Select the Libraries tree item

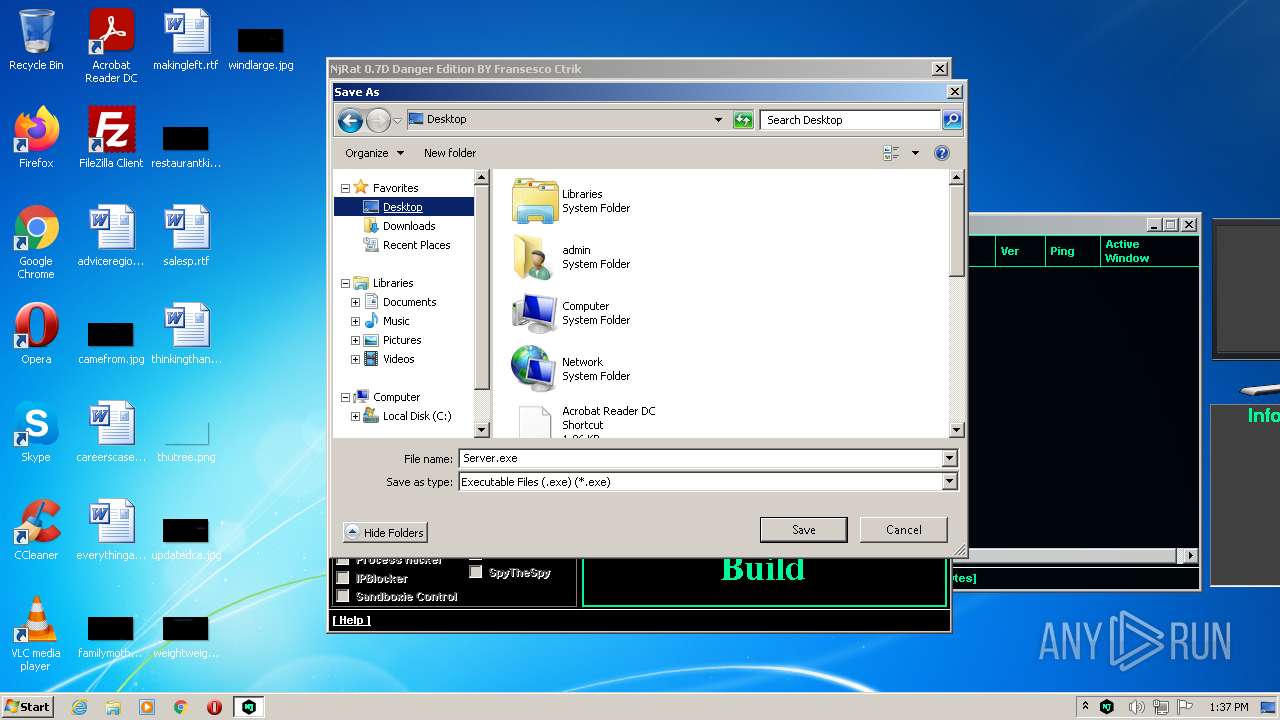click(393, 283)
